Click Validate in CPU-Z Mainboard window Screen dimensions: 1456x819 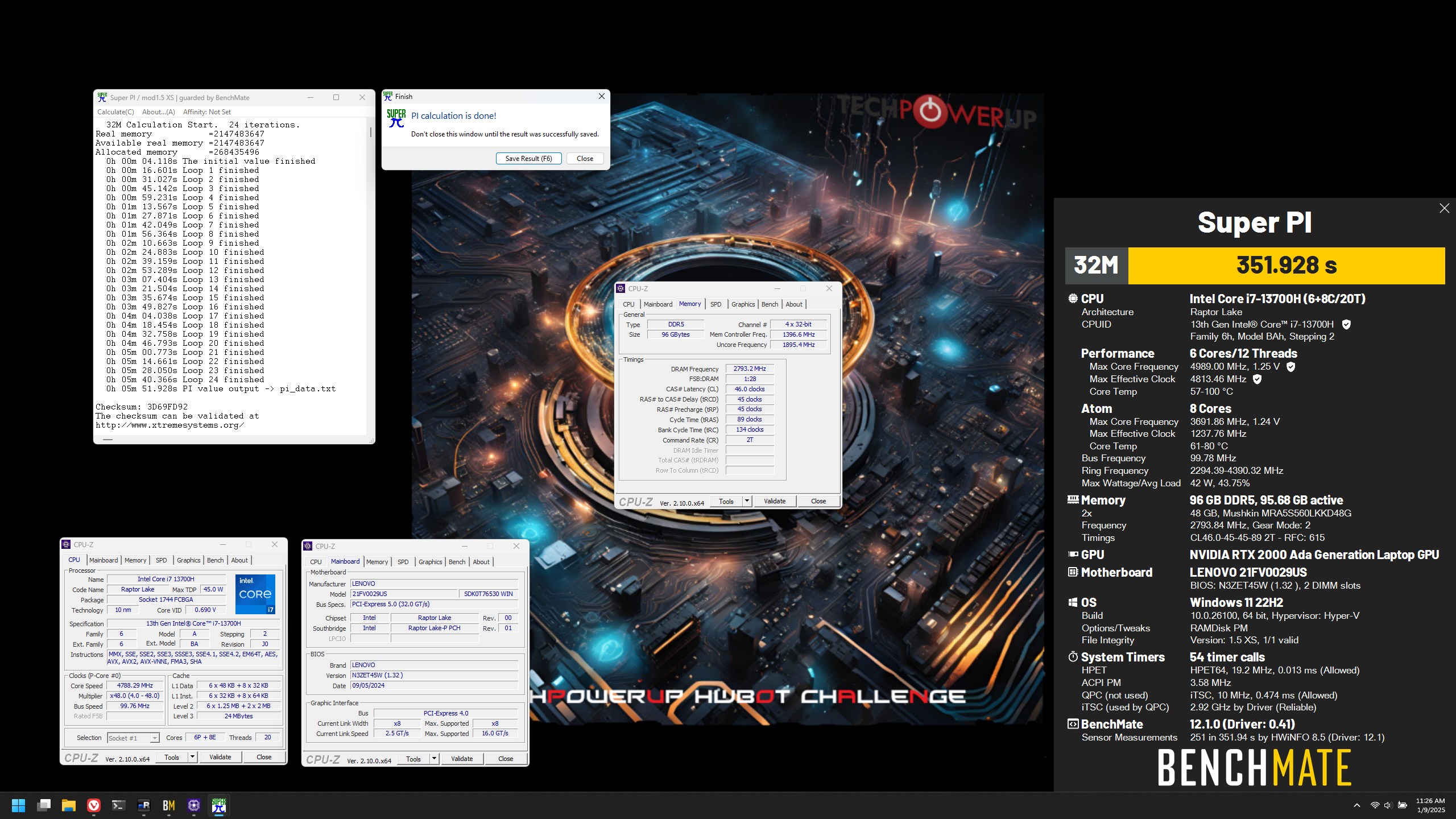click(462, 759)
